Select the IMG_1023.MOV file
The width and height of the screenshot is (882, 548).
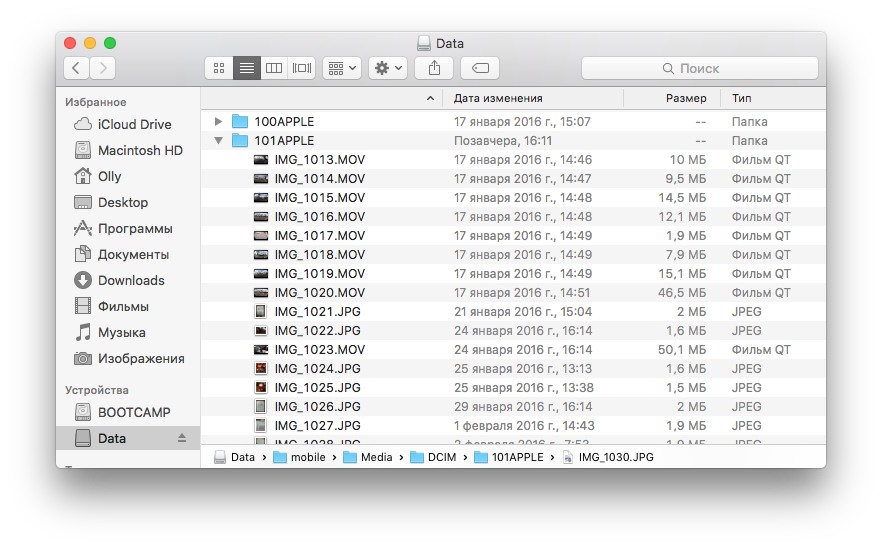tap(319, 350)
